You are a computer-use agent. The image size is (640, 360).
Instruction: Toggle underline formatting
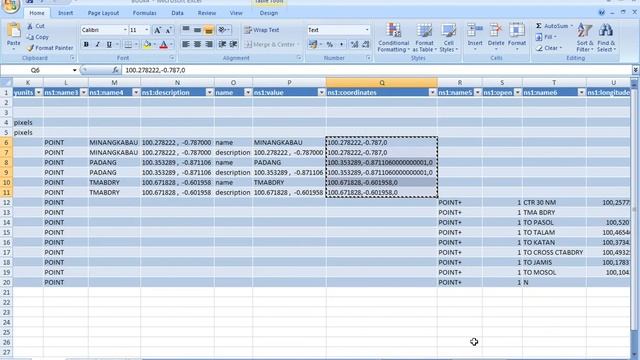109,44
